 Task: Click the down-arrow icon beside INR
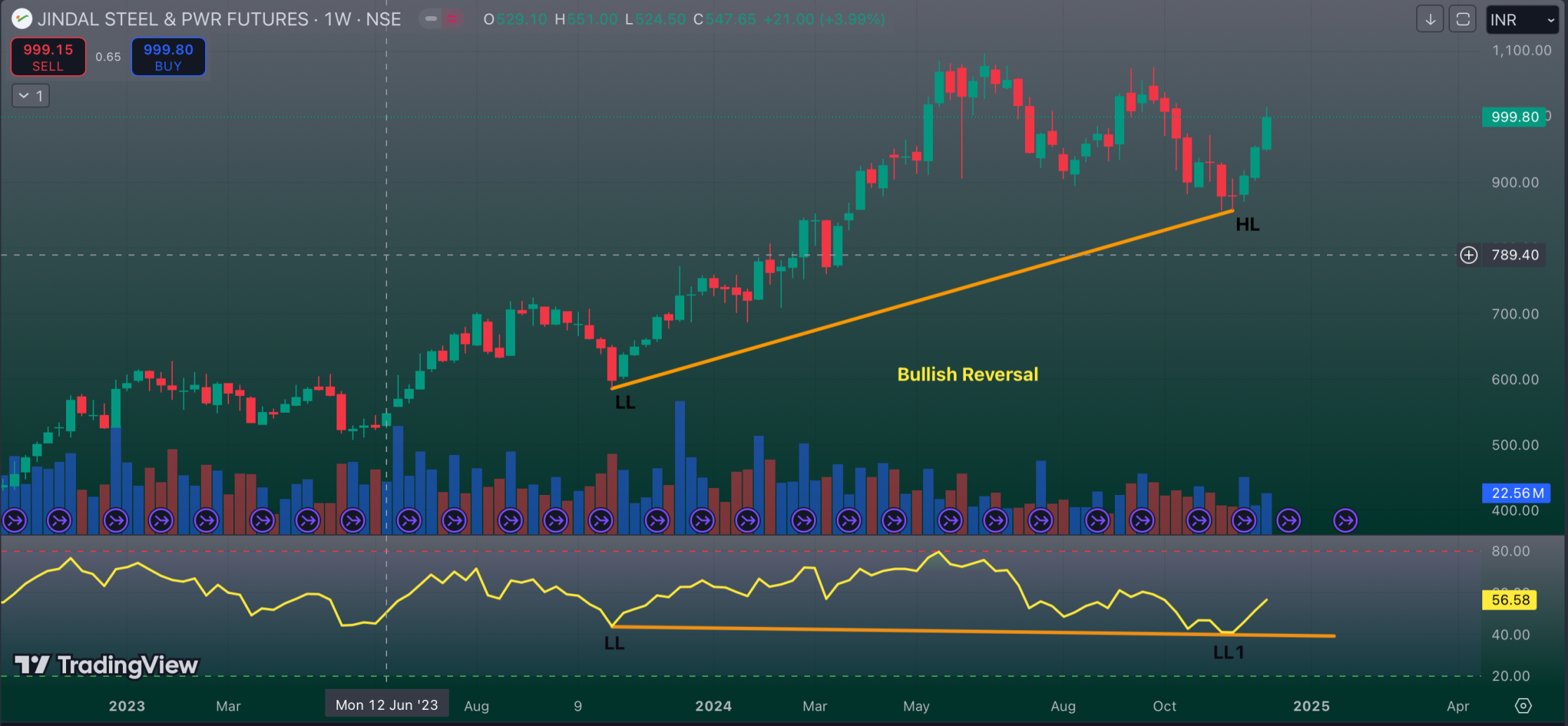point(1430,20)
